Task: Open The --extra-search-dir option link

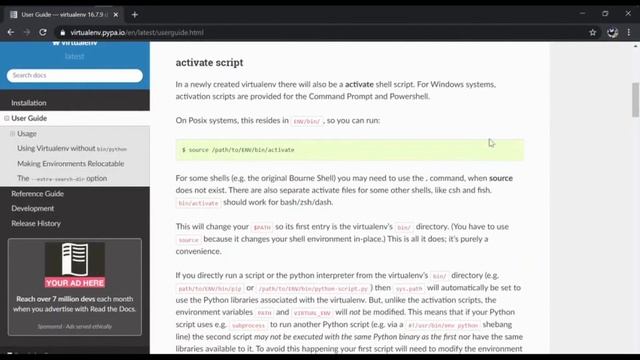Action: click(62, 178)
